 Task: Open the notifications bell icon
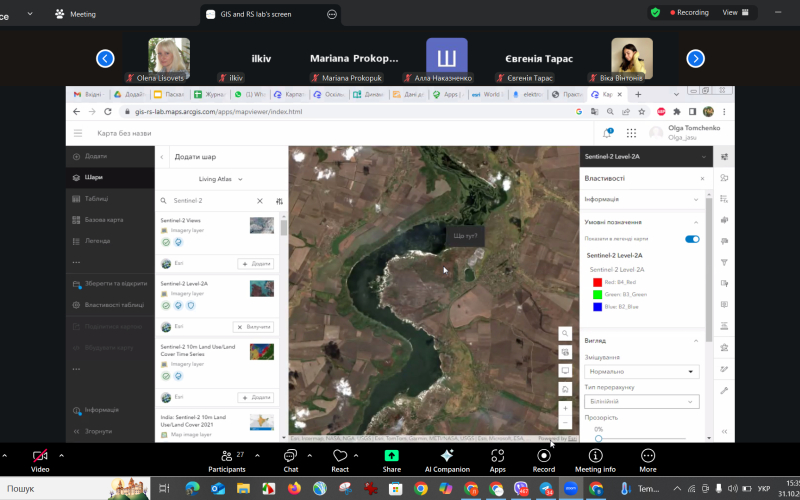(607, 132)
